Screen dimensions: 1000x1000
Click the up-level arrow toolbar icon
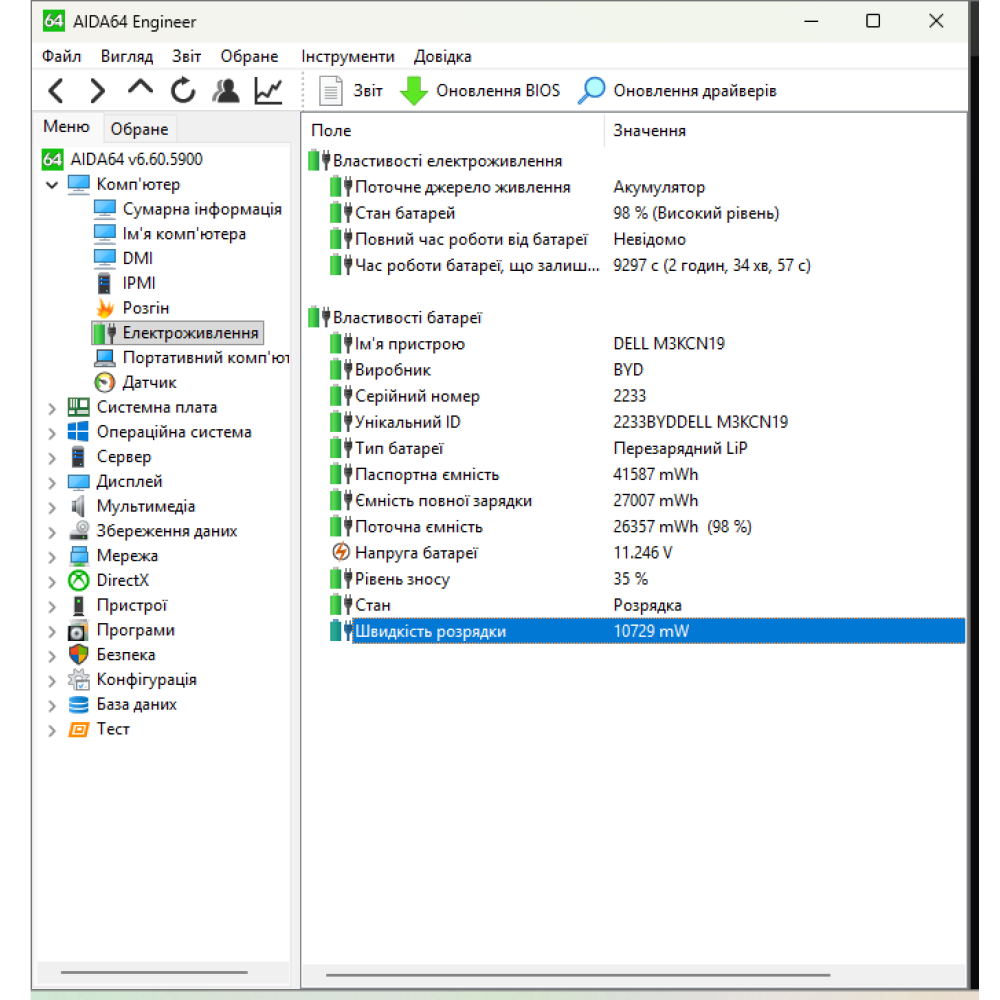tap(140, 89)
